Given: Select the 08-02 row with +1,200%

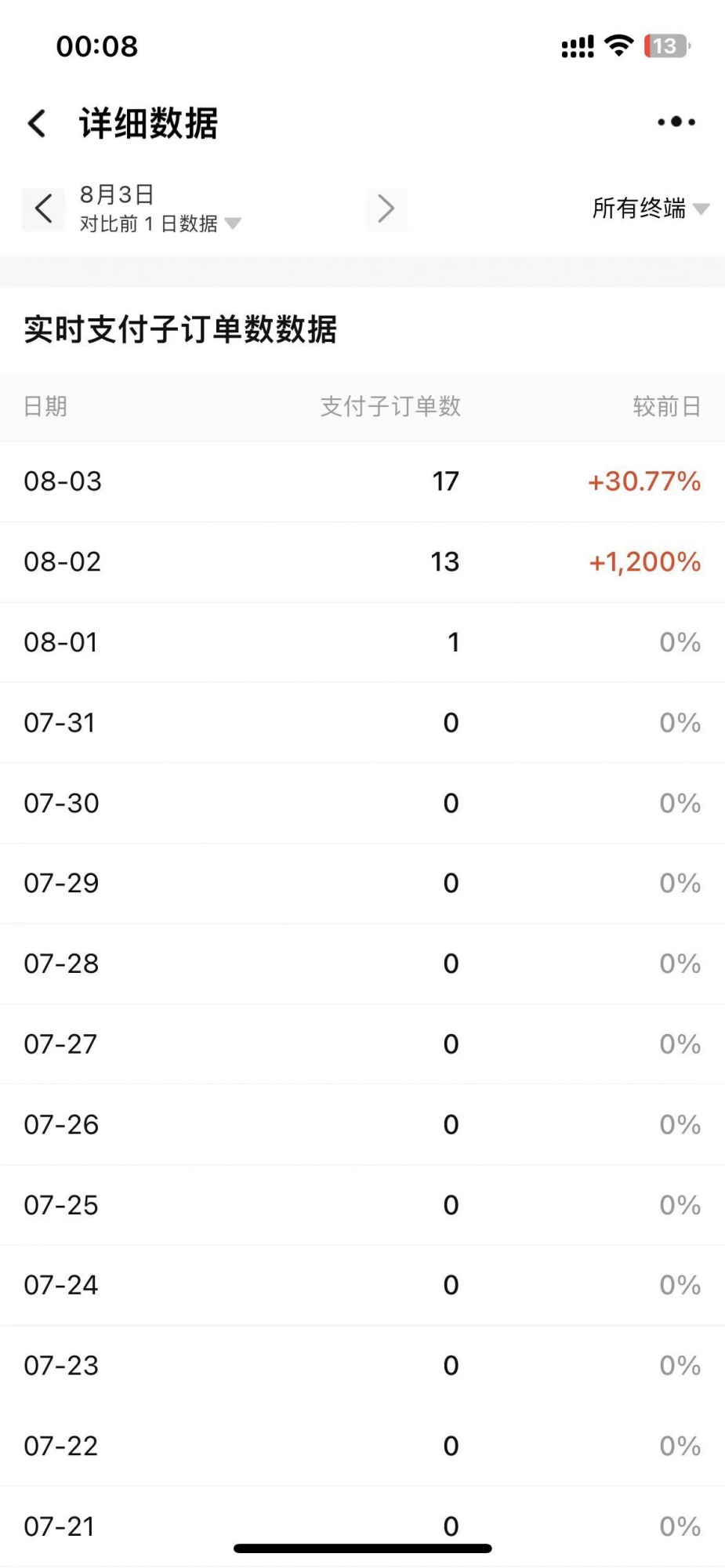Looking at the screenshot, I should click(x=362, y=562).
